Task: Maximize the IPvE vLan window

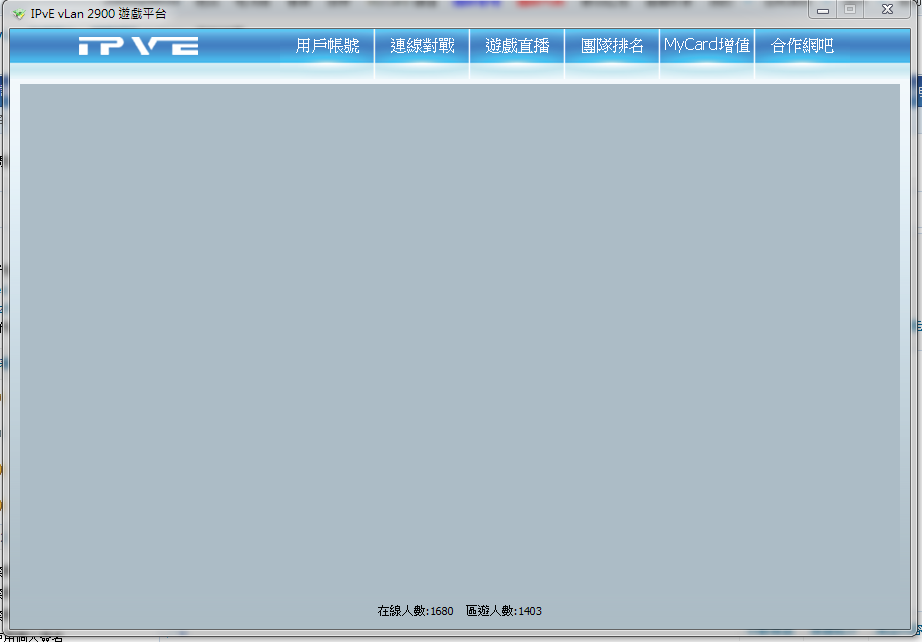Action: (850, 9)
